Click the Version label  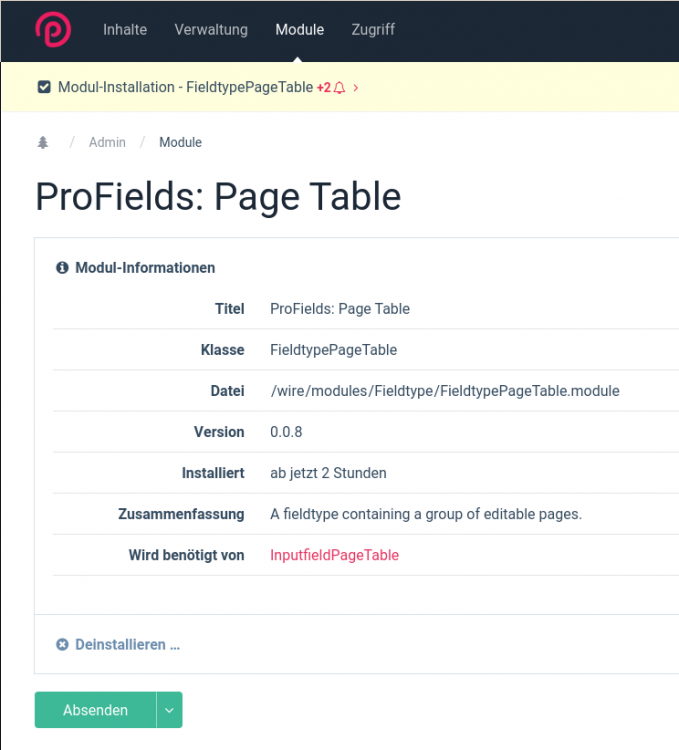pyautogui.click(x=219, y=432)
